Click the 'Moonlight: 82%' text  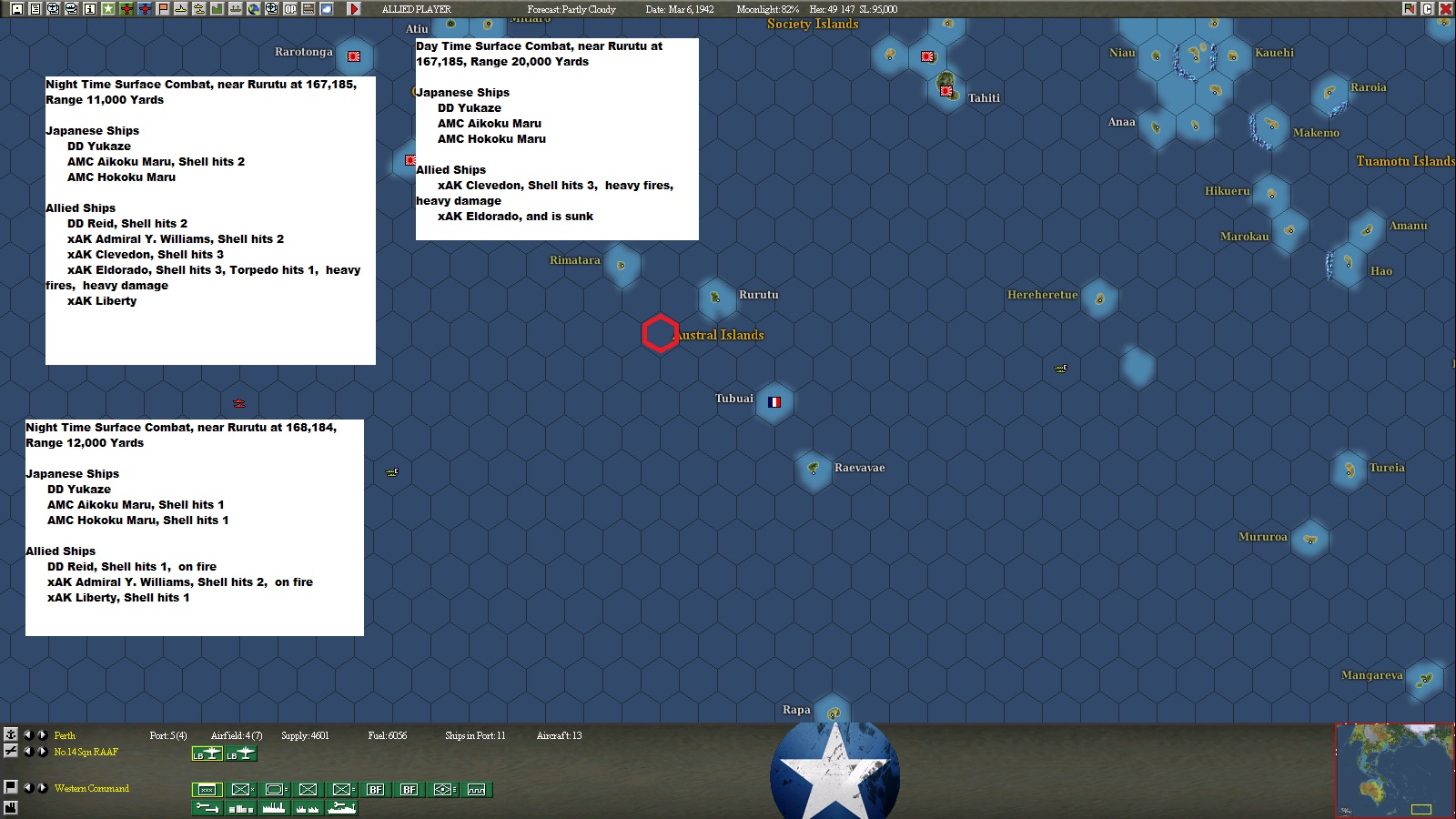[x=767, y=9]
